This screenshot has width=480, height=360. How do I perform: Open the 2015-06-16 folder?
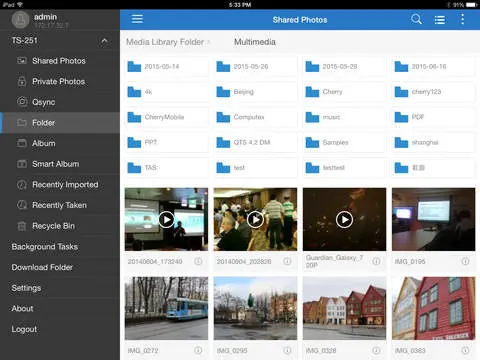[x=433, y=67]
